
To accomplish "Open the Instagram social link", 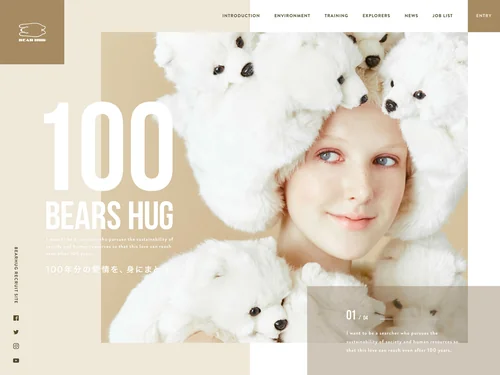I will (x=16, y=346).
